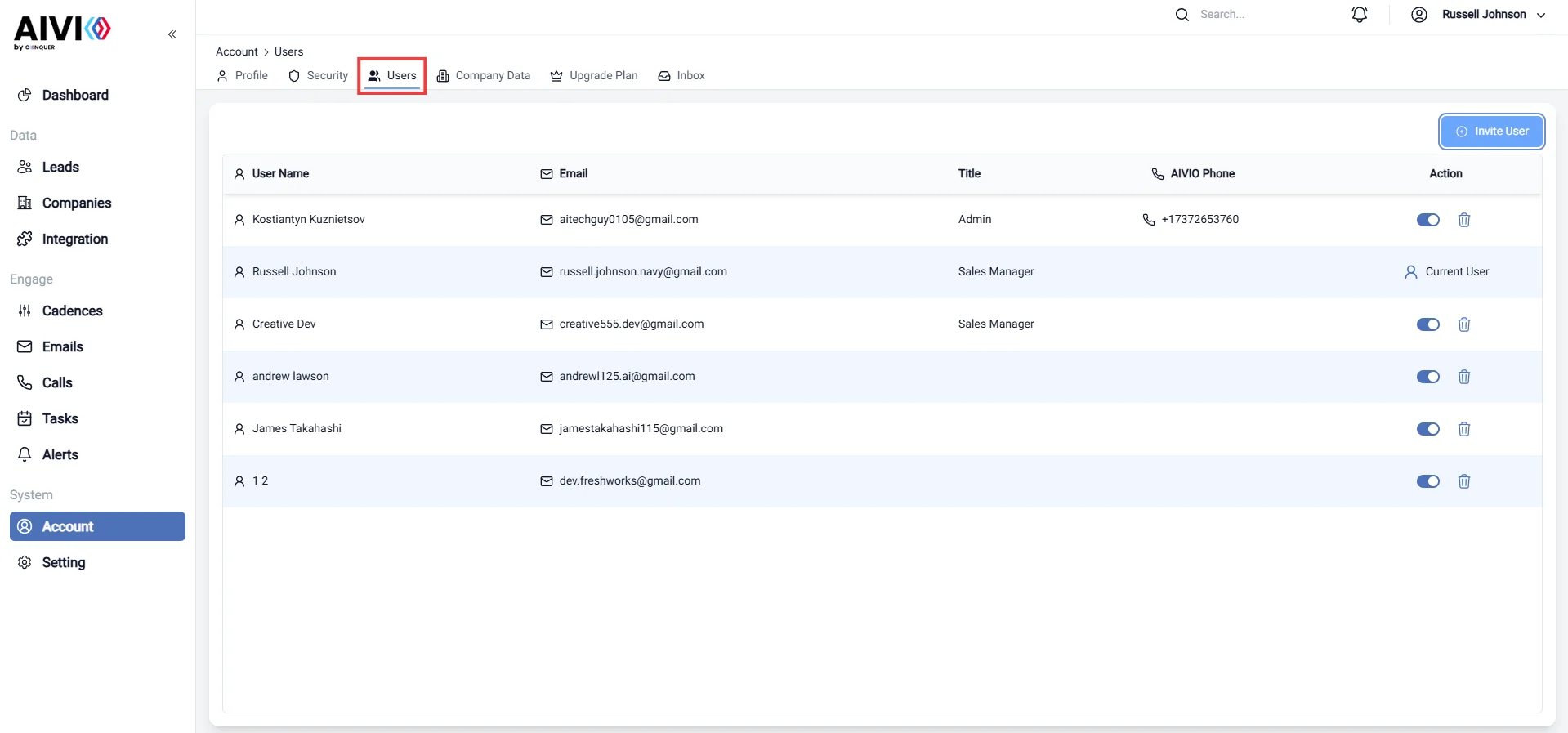Click the name Kostiantyn Kuznietsov
The width and height of the screenshot is (1568, 733).
[309, 220]
